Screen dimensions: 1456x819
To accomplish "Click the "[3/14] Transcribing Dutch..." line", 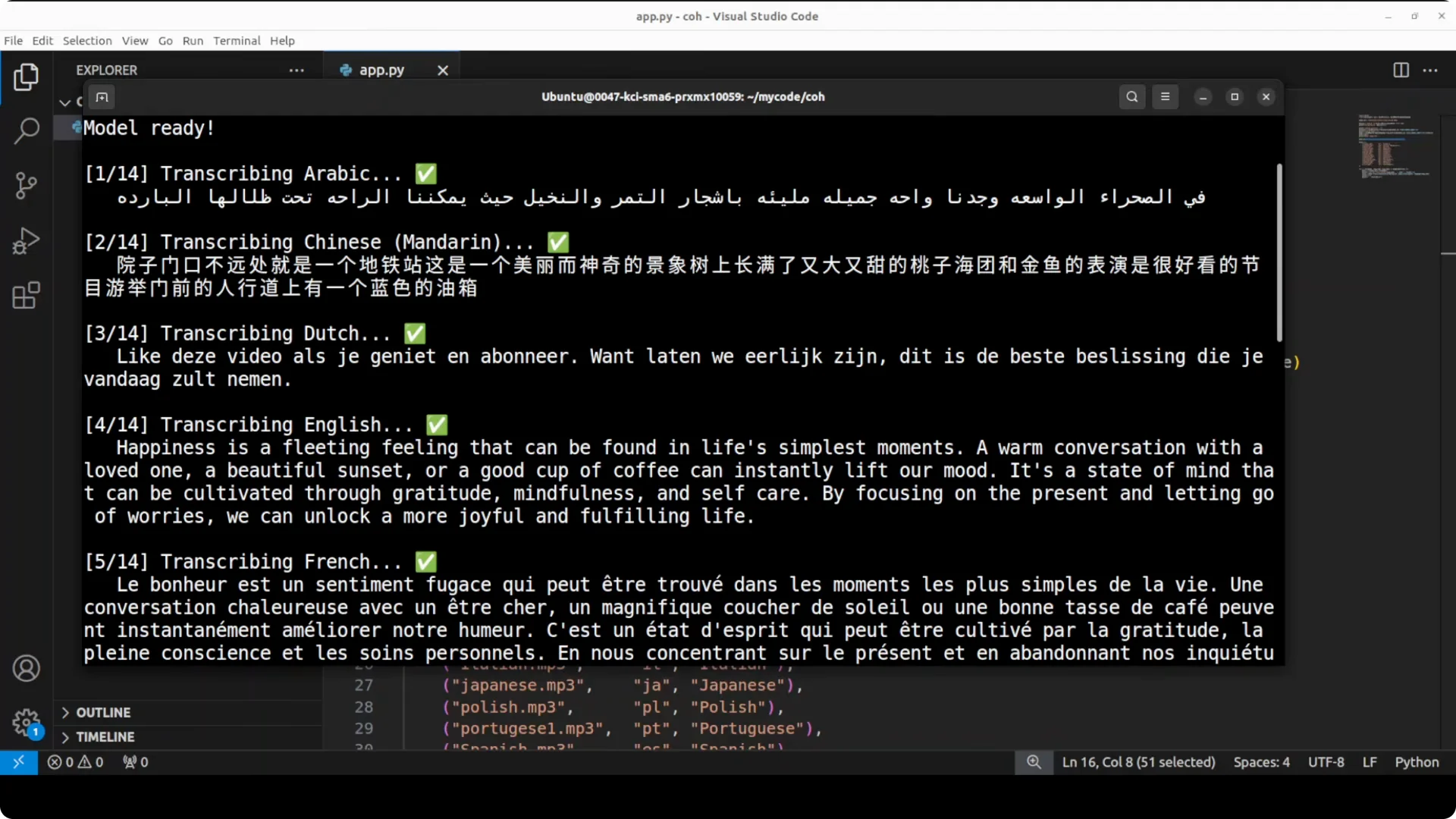I will [256, 334].
